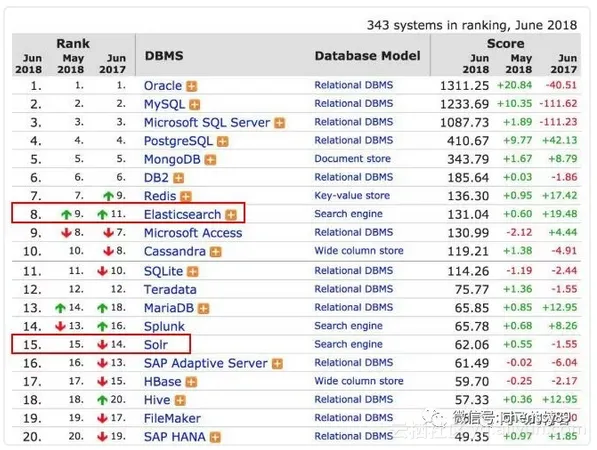Click Relational DBMS in Oracle row
The width and height of the screenshot is (597, 450).
[x=354, y=85]
